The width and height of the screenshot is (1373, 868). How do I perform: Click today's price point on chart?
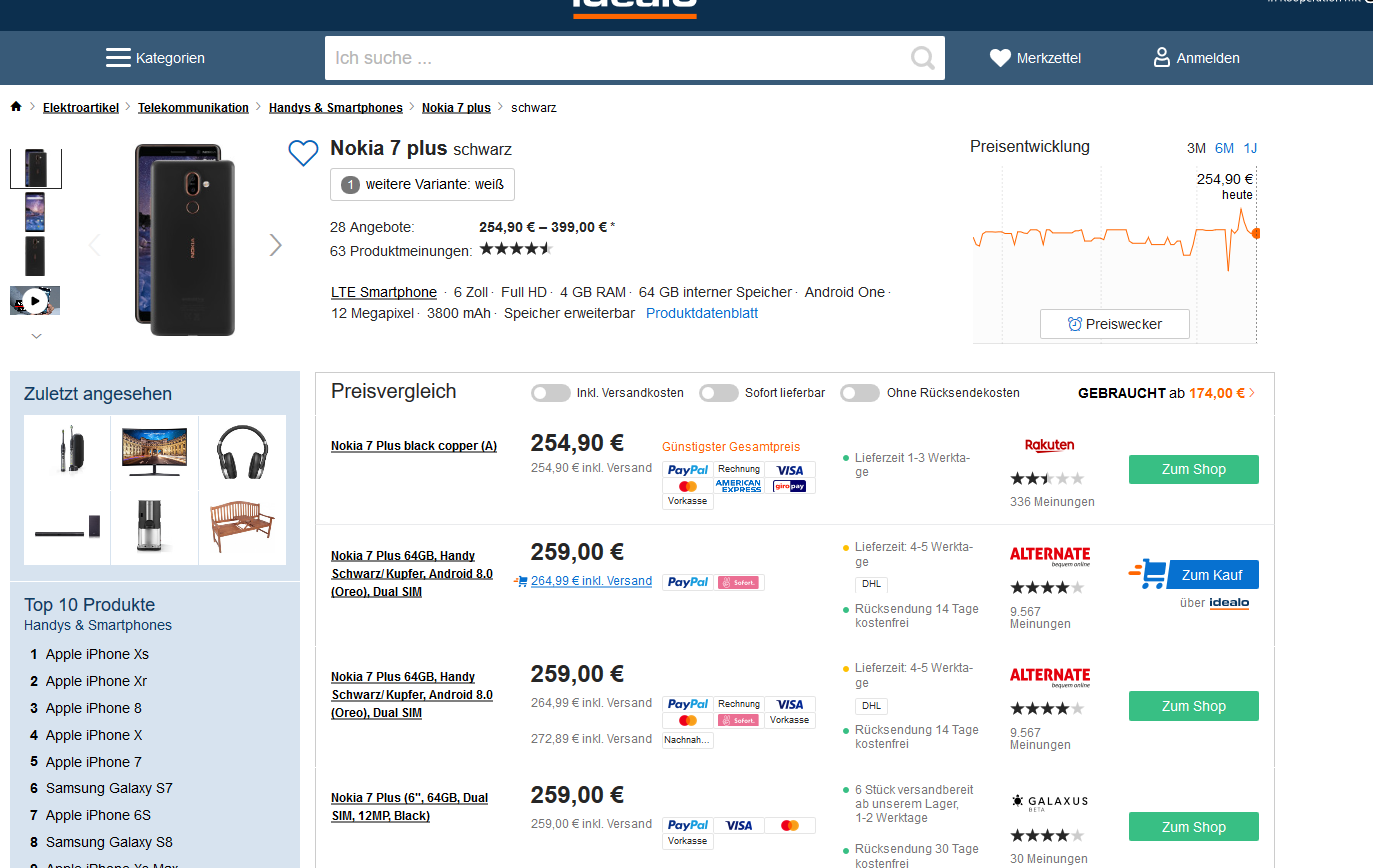tap(1256, 233)
